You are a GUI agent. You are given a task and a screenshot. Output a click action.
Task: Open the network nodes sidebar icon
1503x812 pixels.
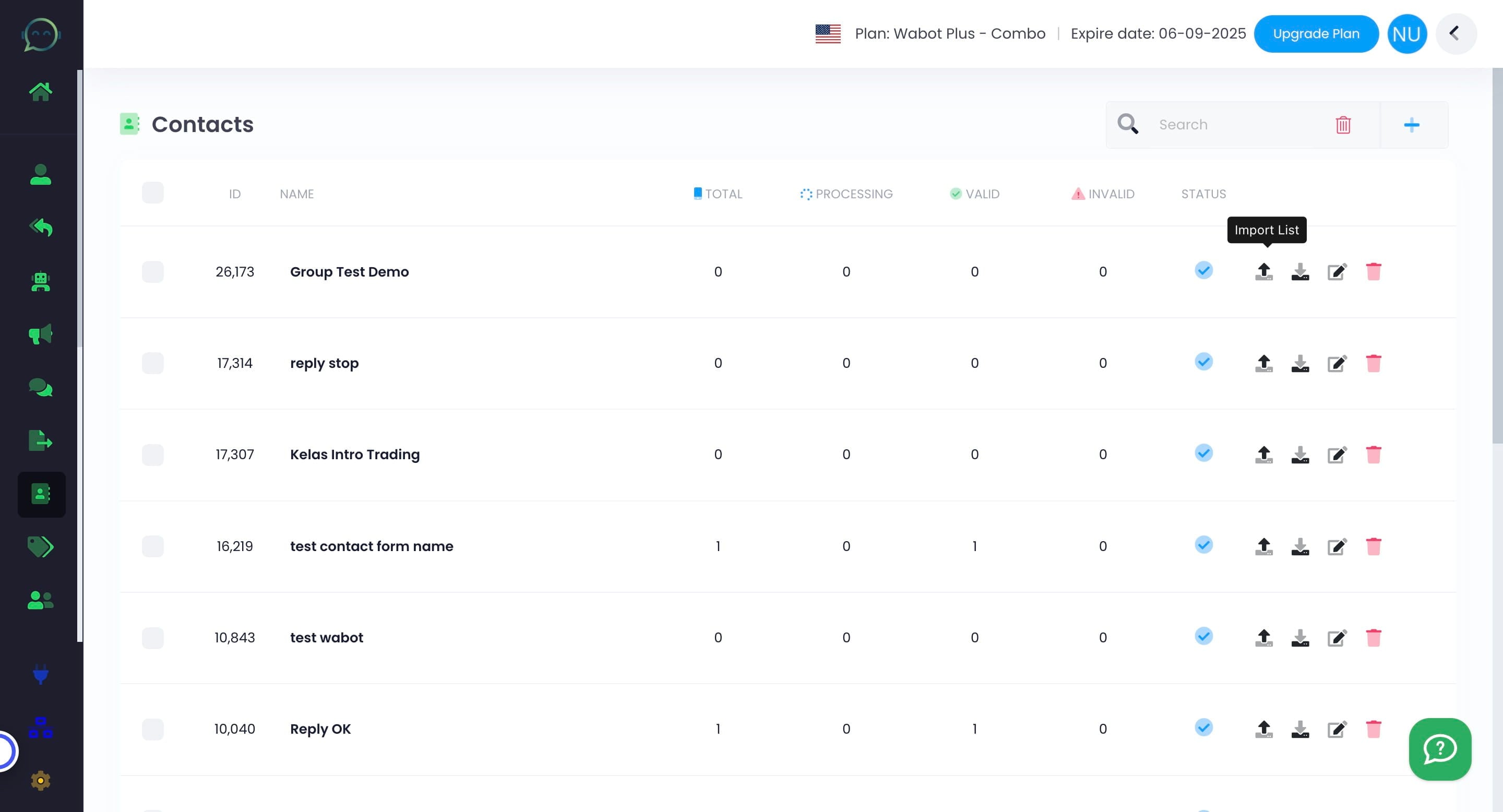pos(40,727)
